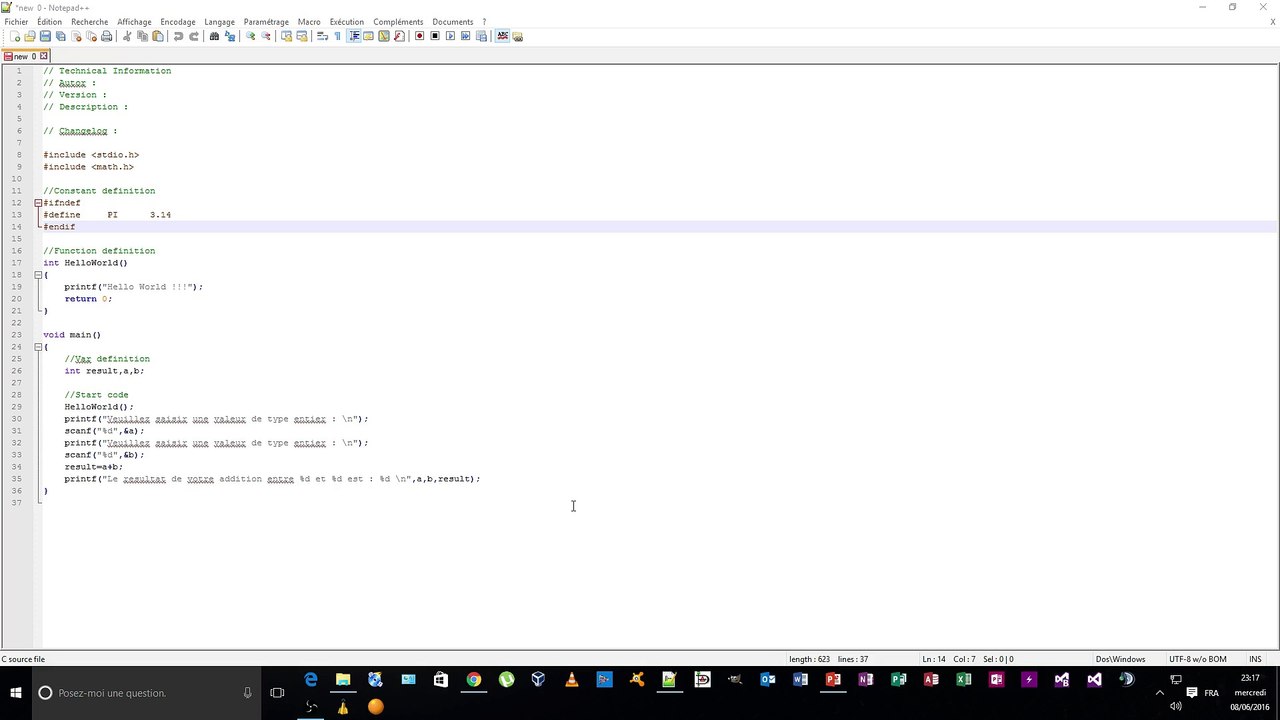Click the 'Ln : 14' status bar entry
Screen dimensions: 1280x720
point(933,659)
